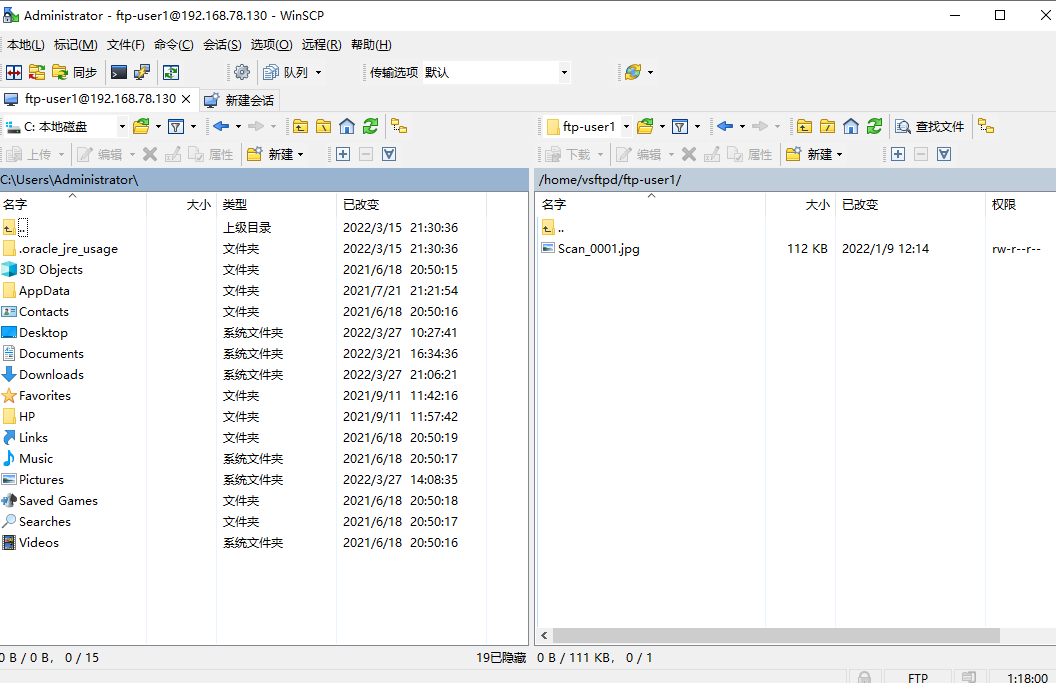
Task: Click the plus selection toggle in the right panel
Action: tap(899, 153)
